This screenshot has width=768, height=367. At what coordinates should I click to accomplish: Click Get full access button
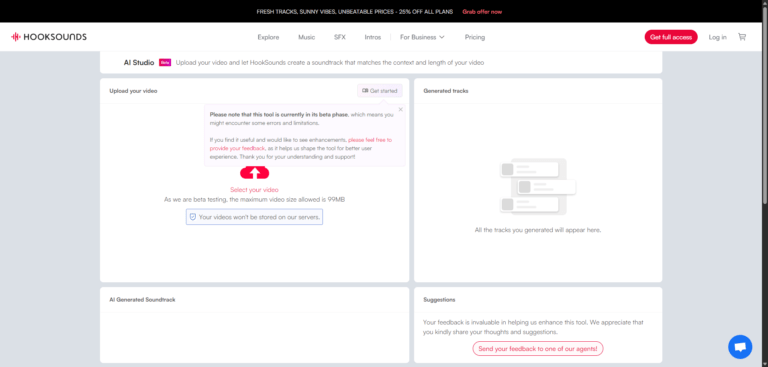tap(671, 37)
